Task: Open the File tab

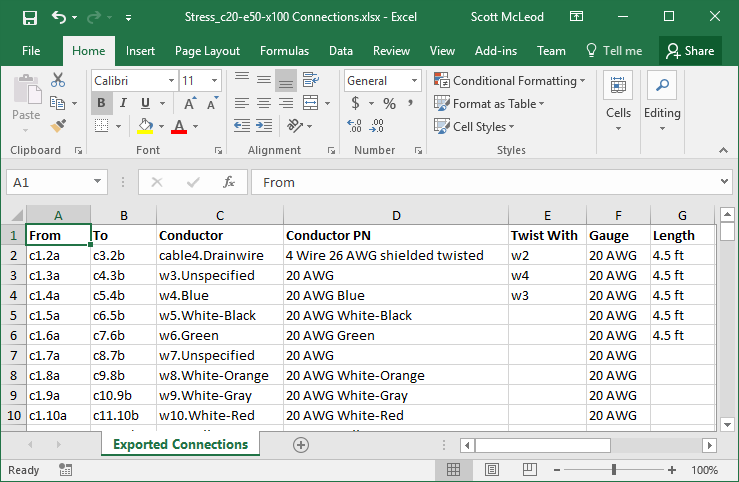Action: point(31,51)
